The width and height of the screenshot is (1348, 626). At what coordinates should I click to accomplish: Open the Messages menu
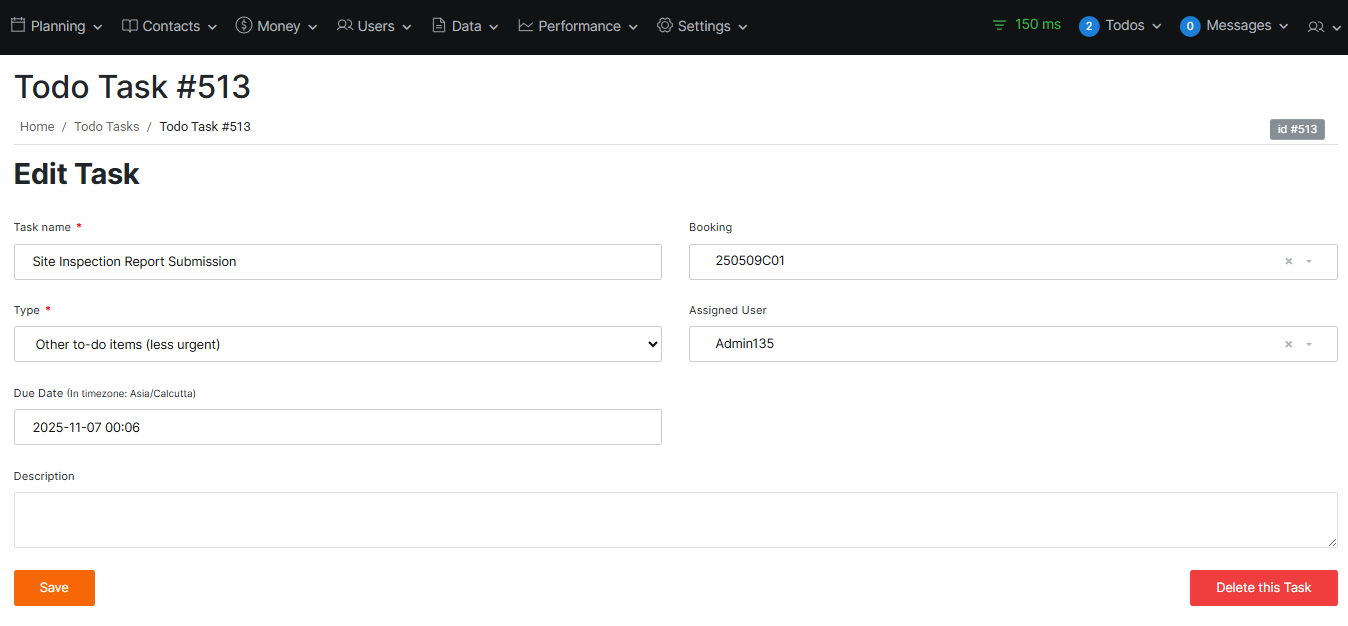coord(1234,26)
